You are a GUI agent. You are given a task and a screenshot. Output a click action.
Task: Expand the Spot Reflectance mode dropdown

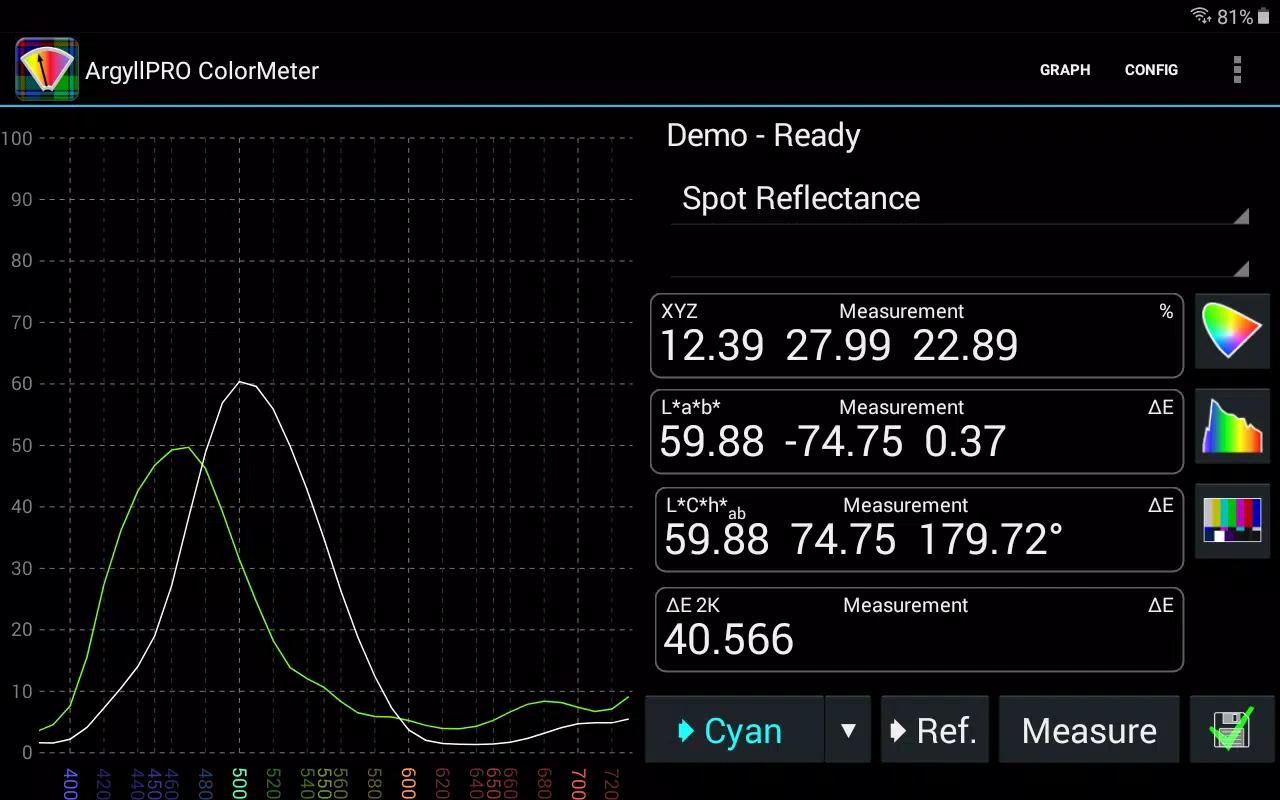(960, 199)
